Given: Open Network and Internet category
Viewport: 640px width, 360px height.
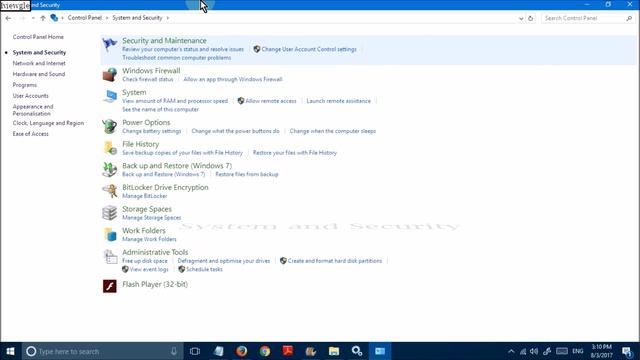Looking at the screenshot, I should pos(39,63).
